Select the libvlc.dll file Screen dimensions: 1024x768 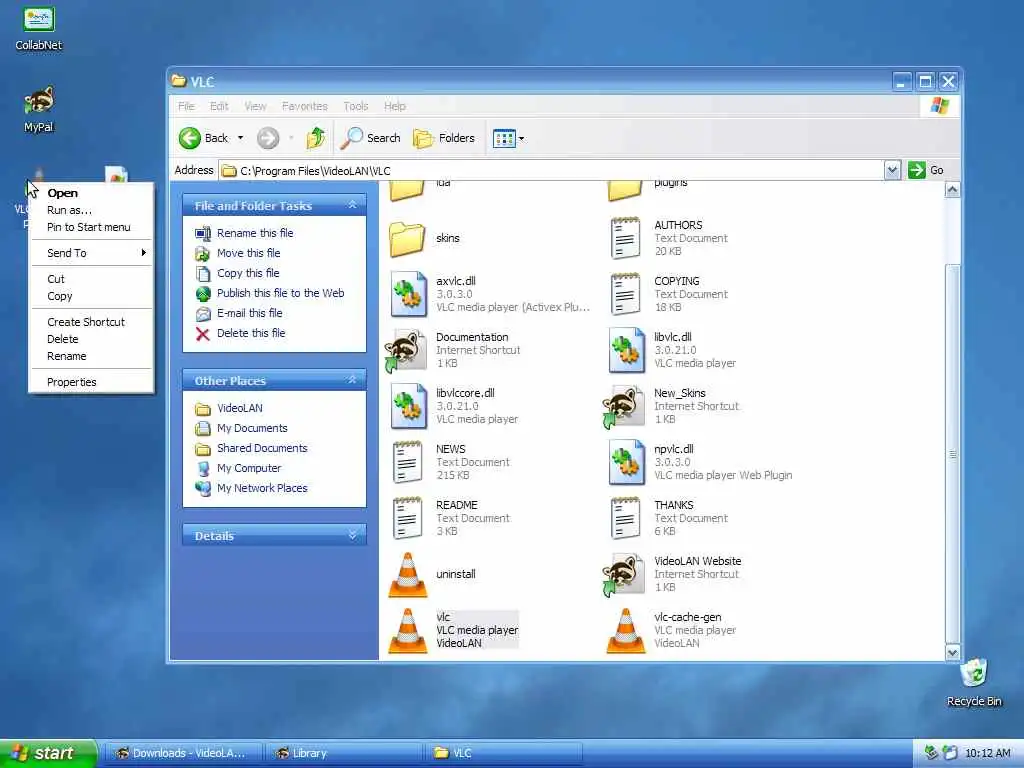[x=672, y=351]
